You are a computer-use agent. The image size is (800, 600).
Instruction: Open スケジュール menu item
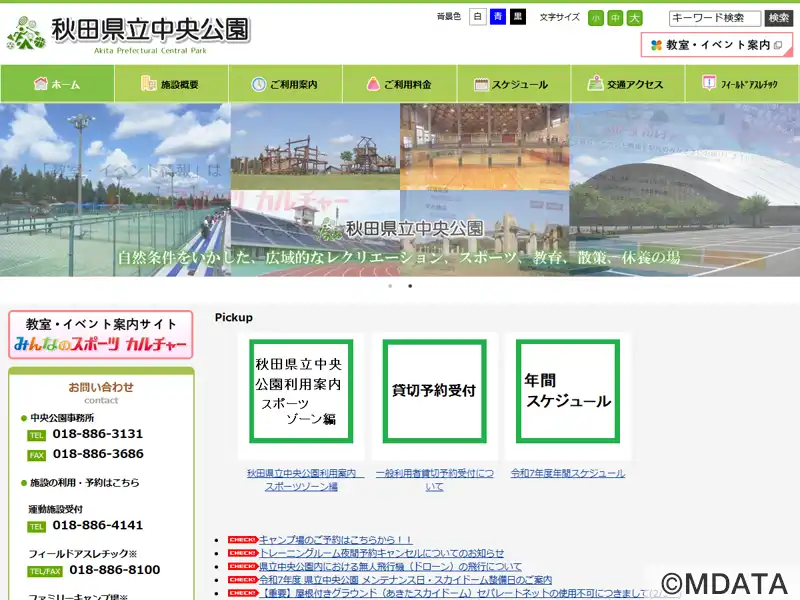pos(514,84)
